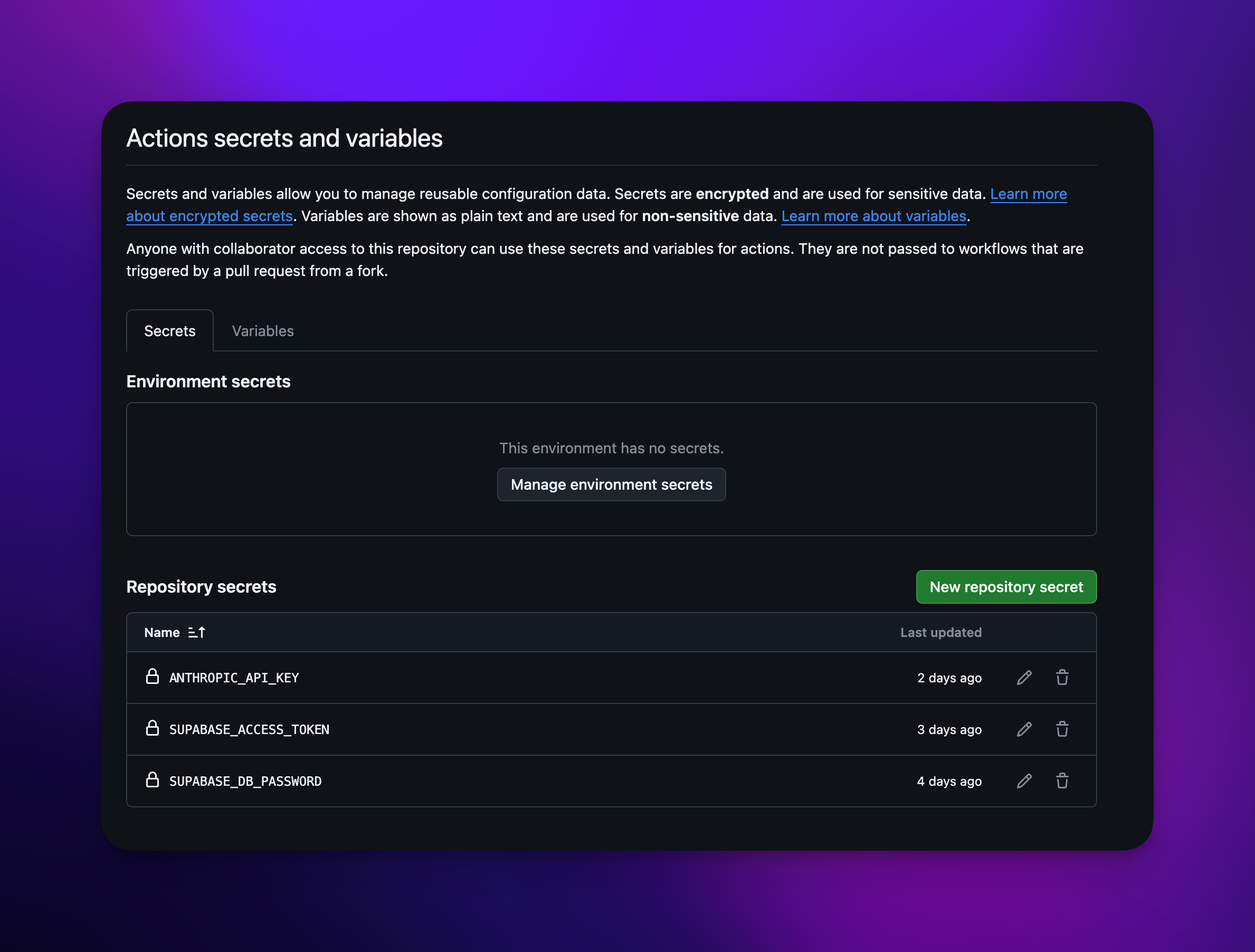Click the lock icon beside SUPABASE_ACCESS_TOKEN
Screen dimensions: 1255x952
pyautogui.click(x=152, y=728)
